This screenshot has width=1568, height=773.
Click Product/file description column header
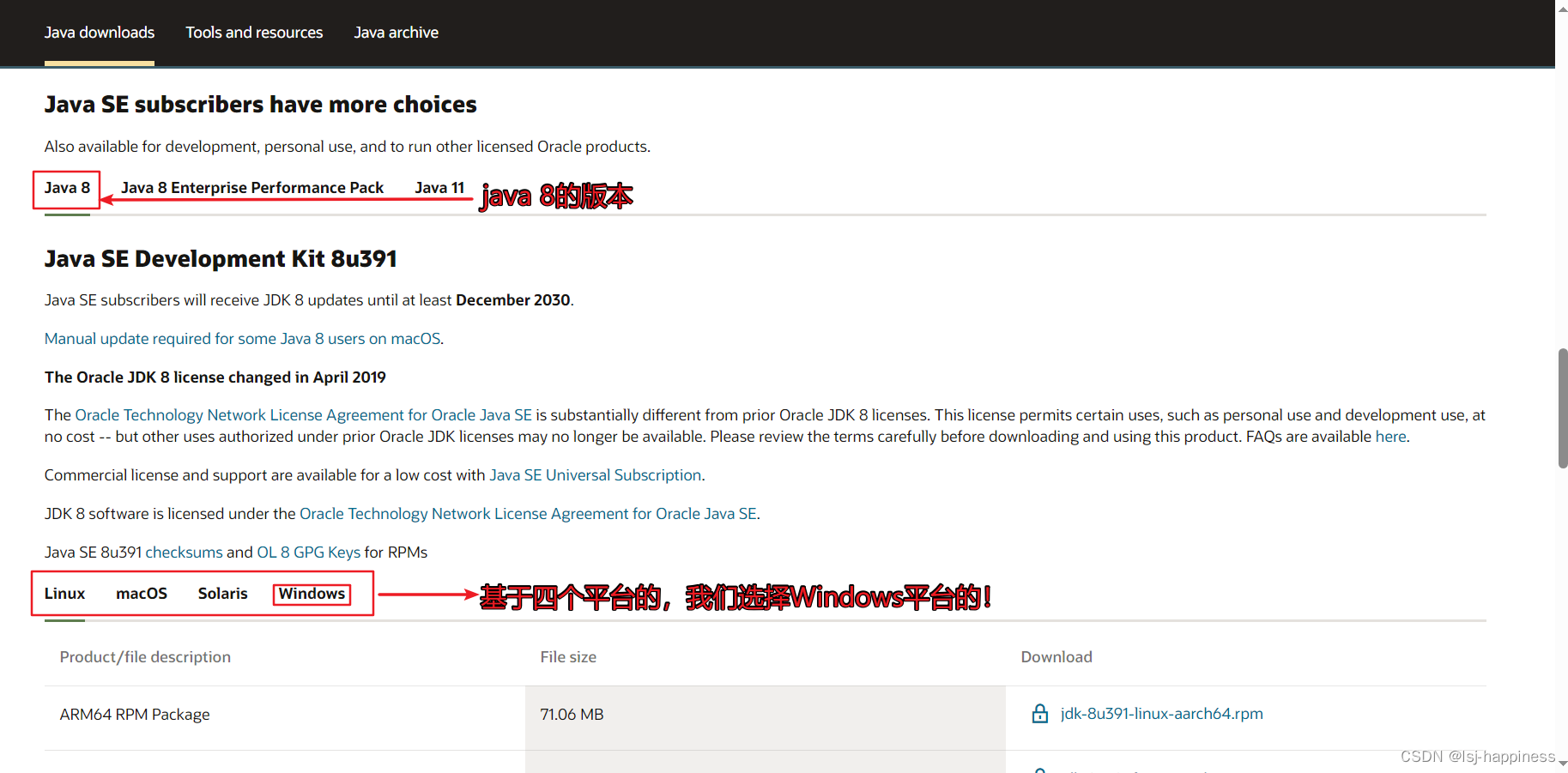[x=145, y=657]
